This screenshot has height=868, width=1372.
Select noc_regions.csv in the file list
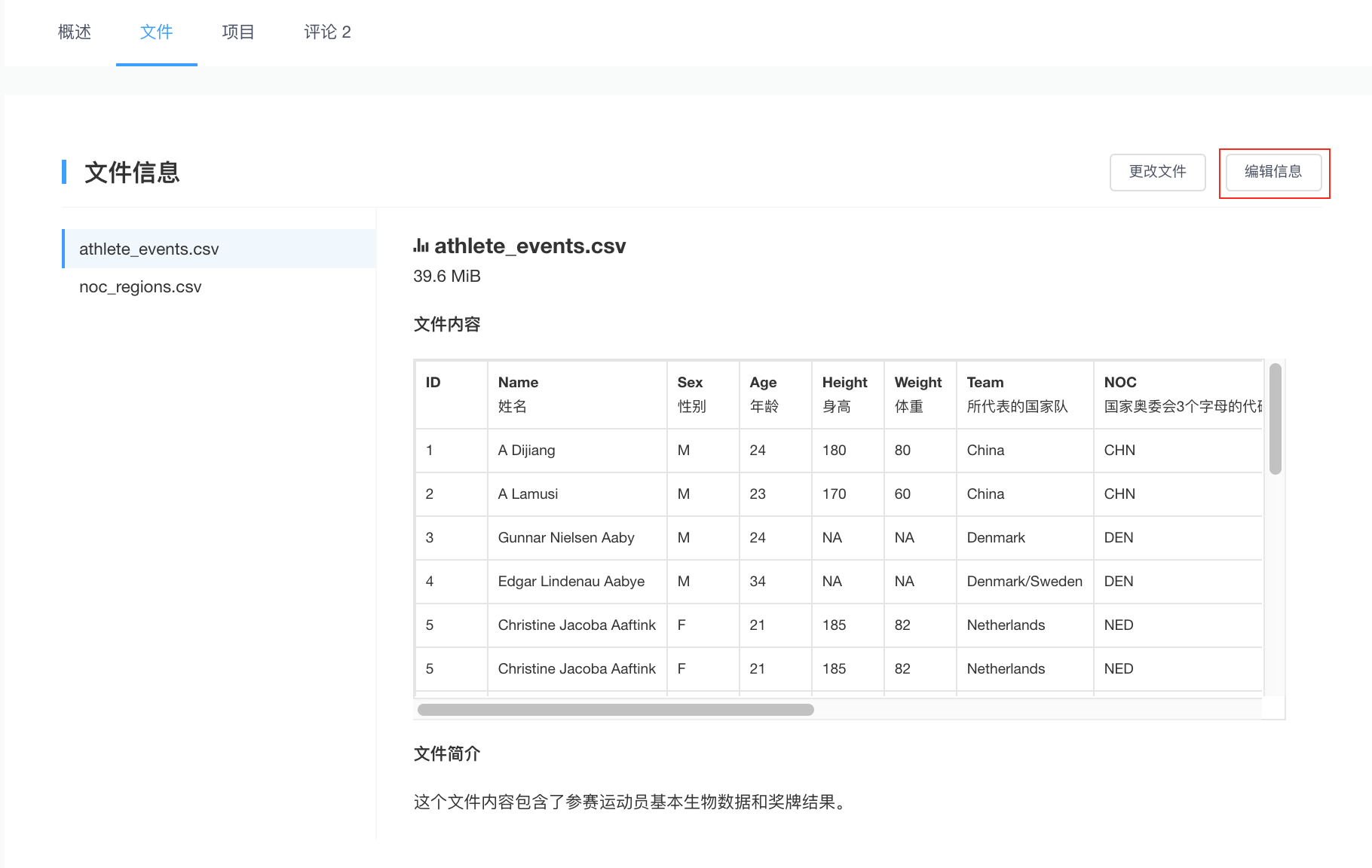pyautogui.click(x=219, y=287)
